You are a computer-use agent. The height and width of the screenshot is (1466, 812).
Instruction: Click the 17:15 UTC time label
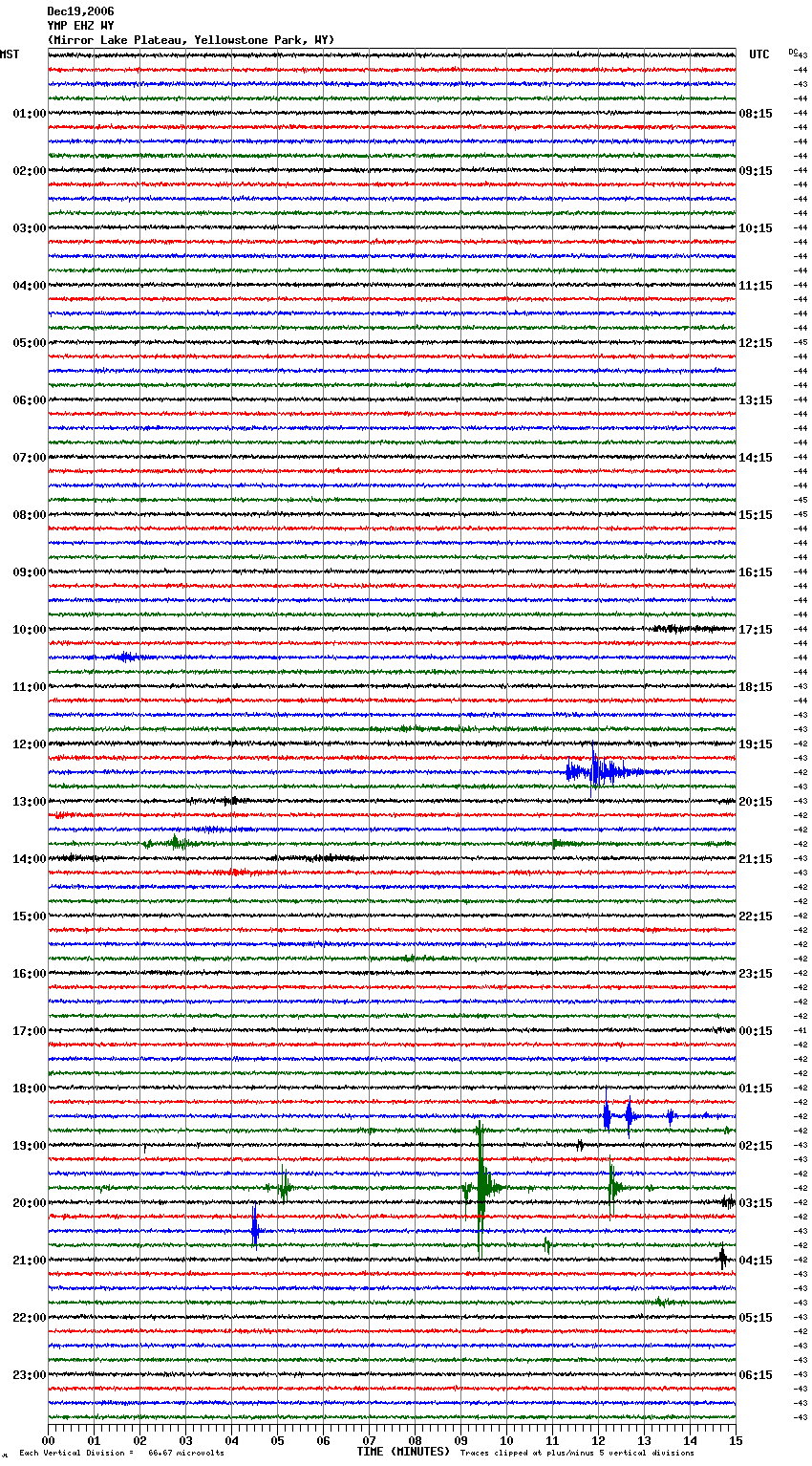coord(756,630)
